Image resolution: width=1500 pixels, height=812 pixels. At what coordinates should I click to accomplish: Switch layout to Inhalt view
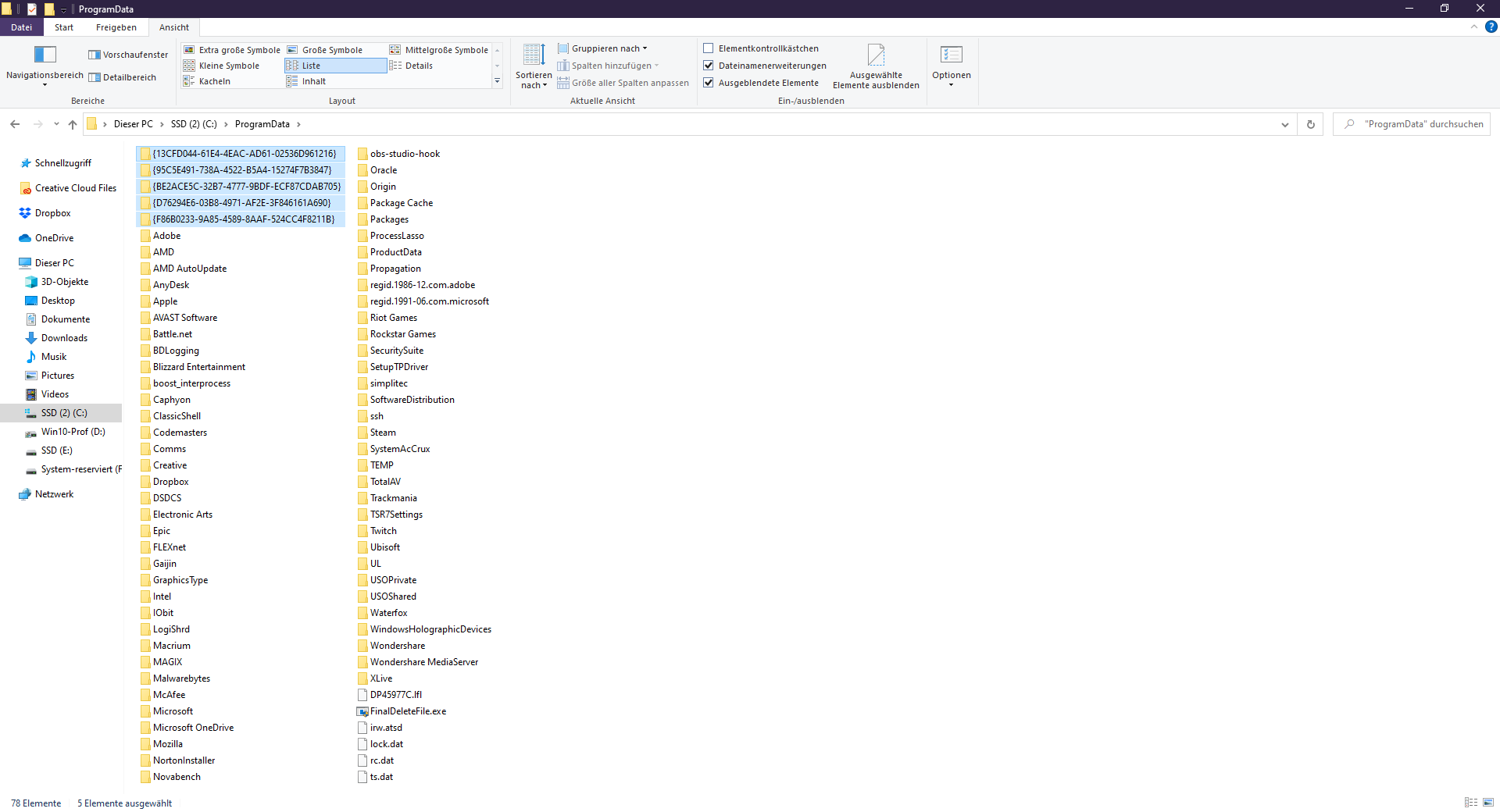click(306, 81)
